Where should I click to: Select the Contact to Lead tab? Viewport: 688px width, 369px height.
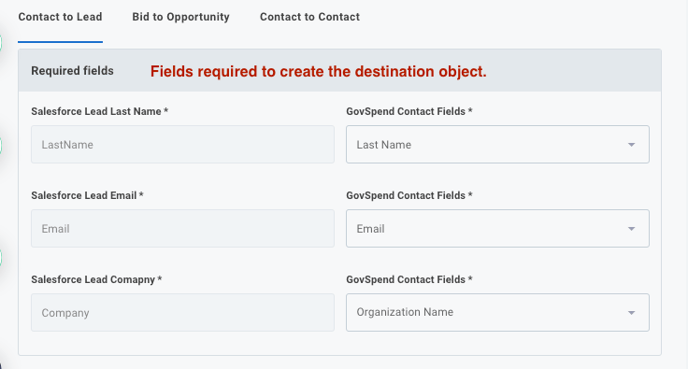click(60, 17)
